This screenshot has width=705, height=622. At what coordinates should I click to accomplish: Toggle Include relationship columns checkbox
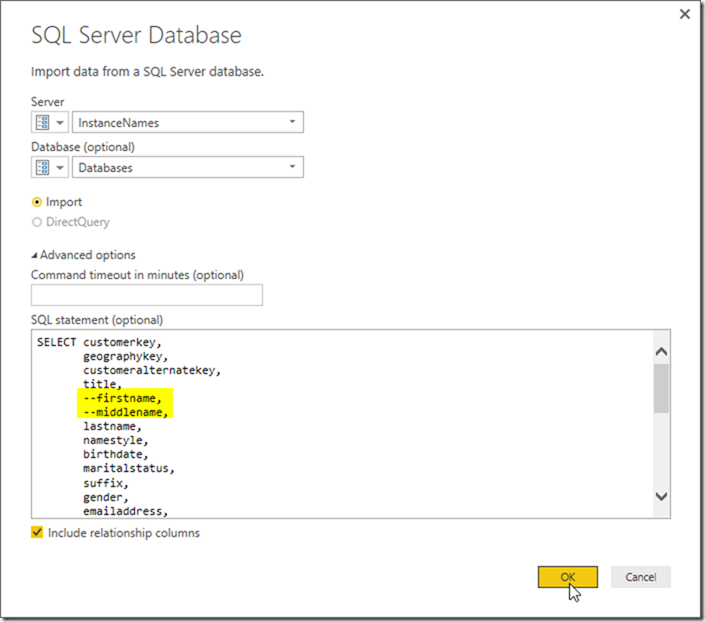point(37,533)
